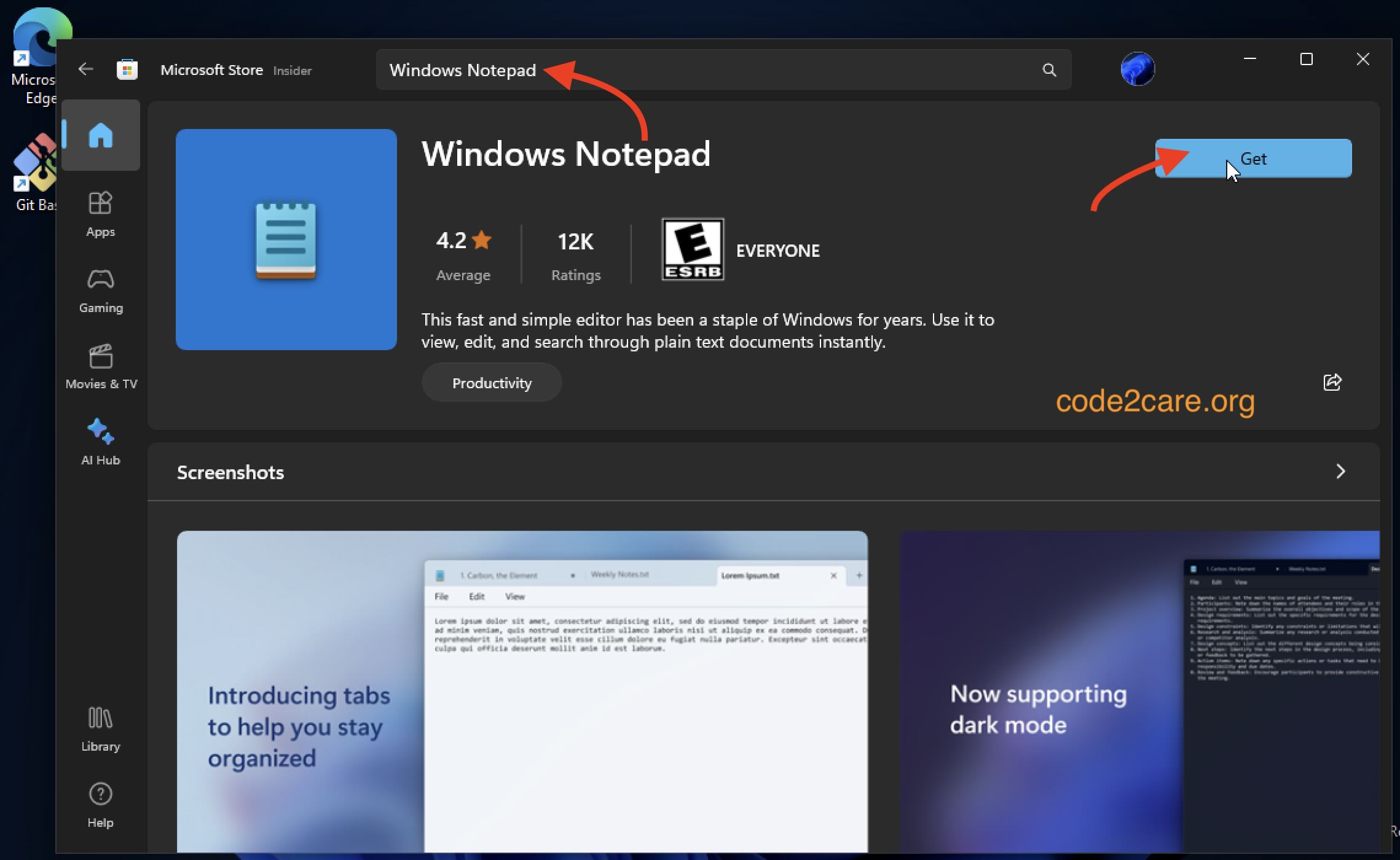The width and height of the screenshot is (1400, 860).
Task: Start a search with the magnifying glass icon
Action: click(1049, 69)
